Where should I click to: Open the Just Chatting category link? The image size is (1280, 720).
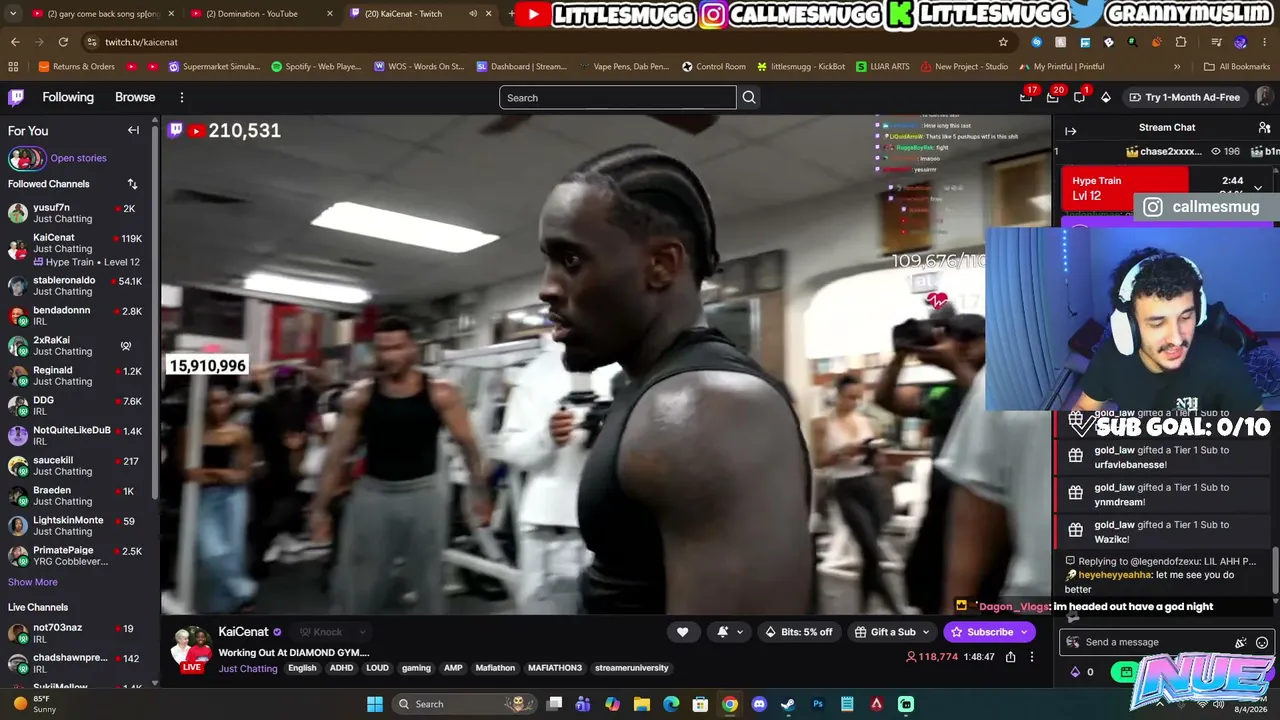pyautogui.click(x=248, y=668)
